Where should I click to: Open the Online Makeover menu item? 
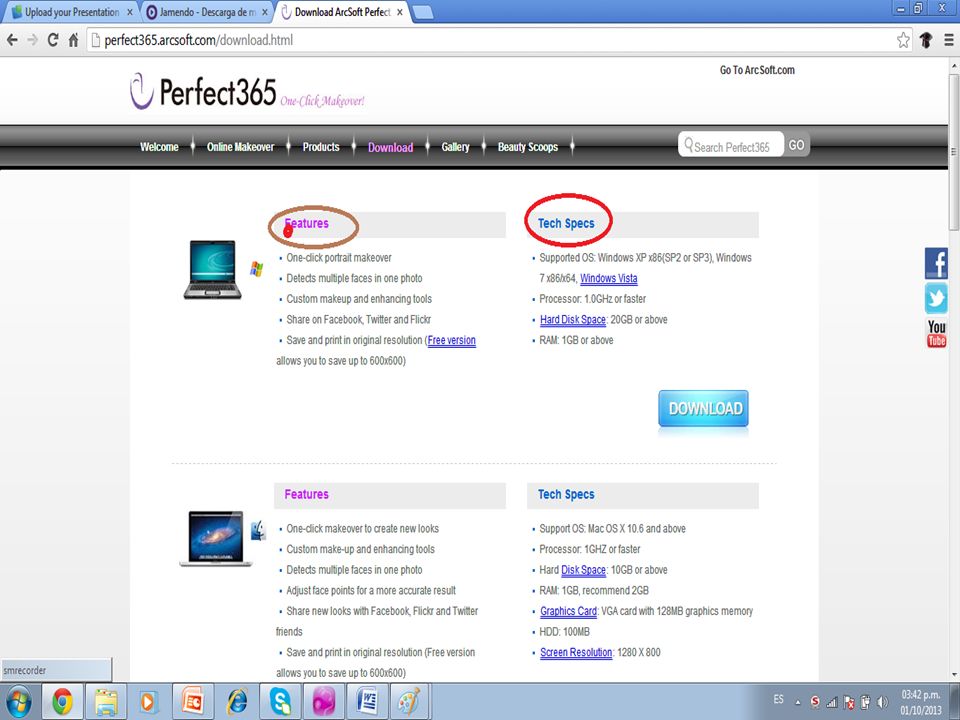(x=240, y=147)
